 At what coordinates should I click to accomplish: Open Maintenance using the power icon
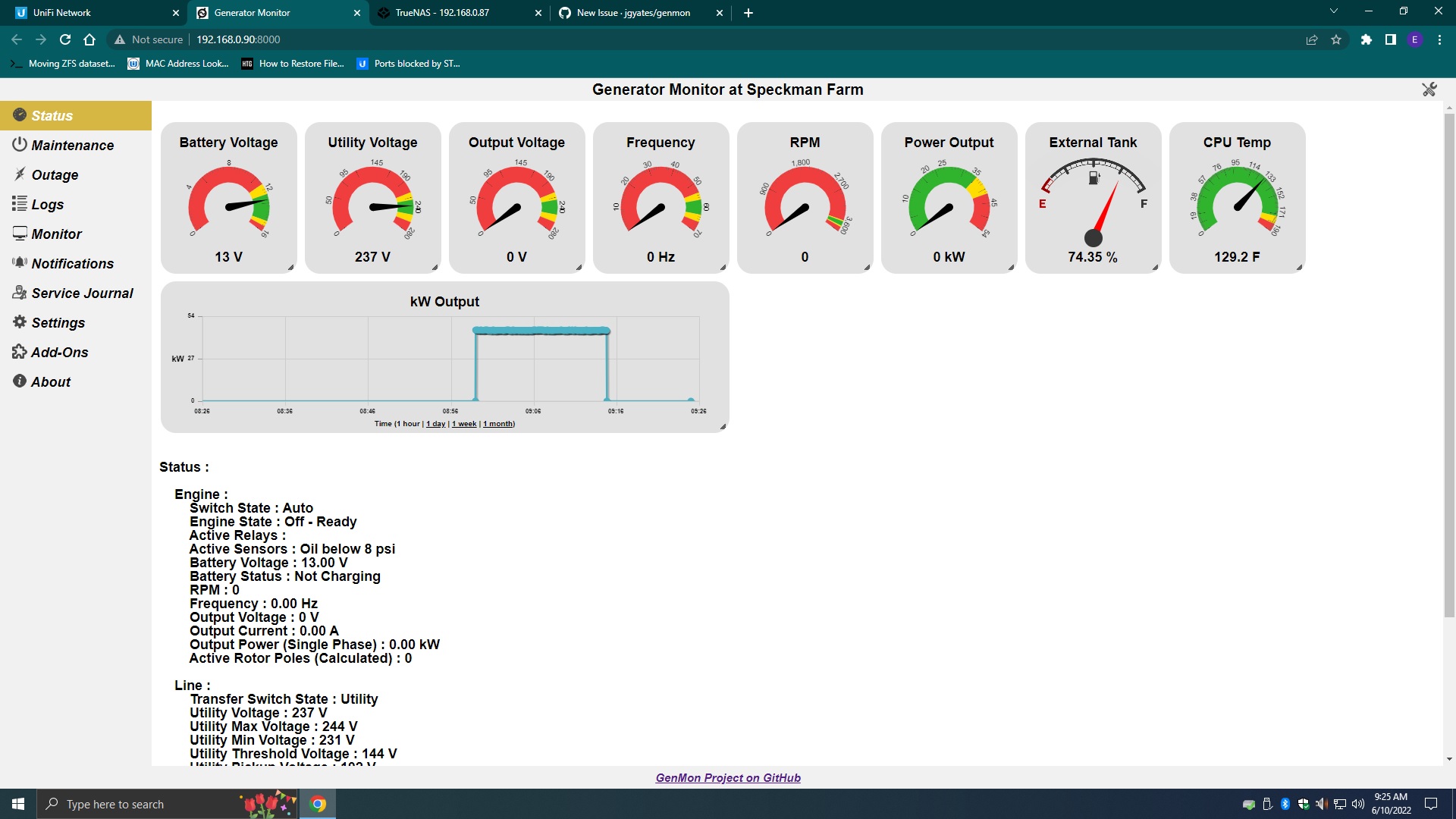tap(20, 145)
